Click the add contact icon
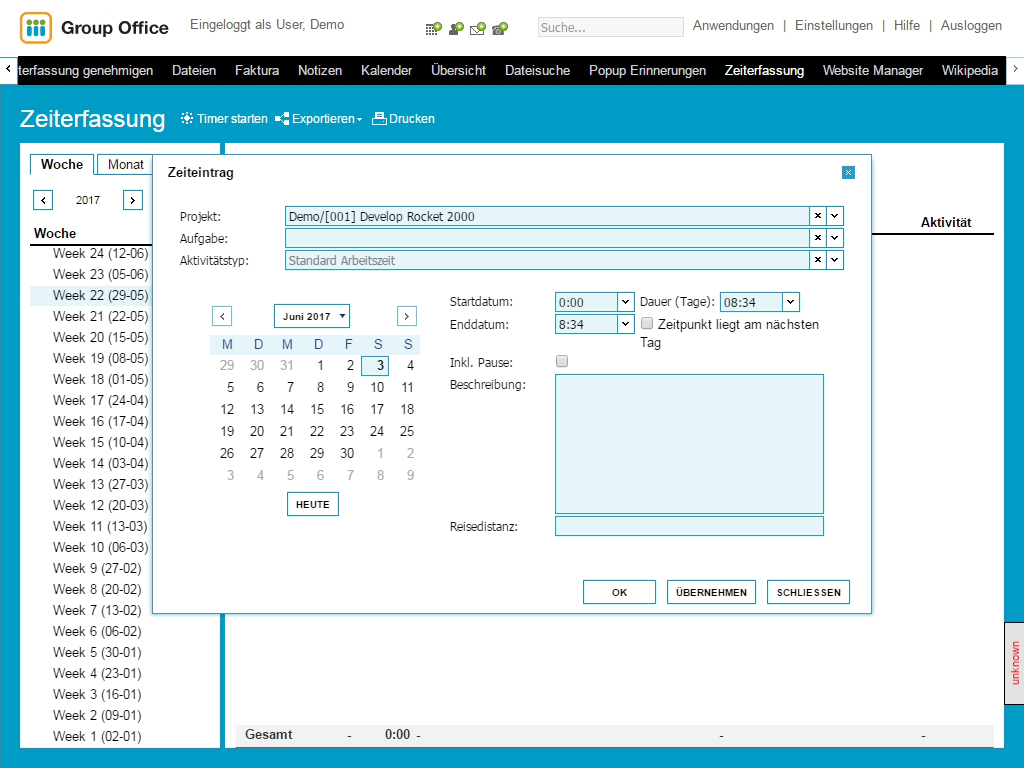Viewport: 1024px width, 768px height. (456, 28)
